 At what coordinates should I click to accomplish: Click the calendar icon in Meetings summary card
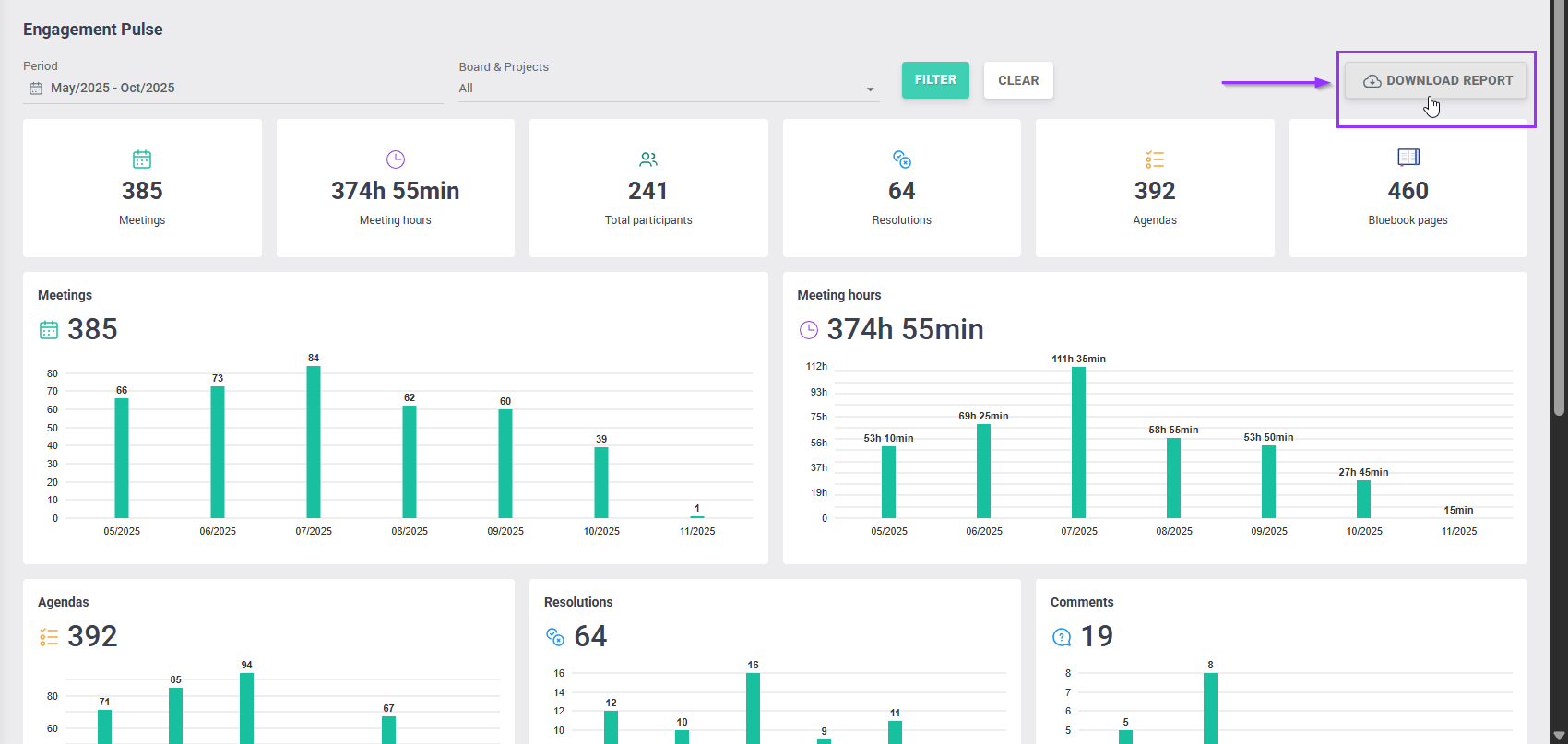[142, 159]
